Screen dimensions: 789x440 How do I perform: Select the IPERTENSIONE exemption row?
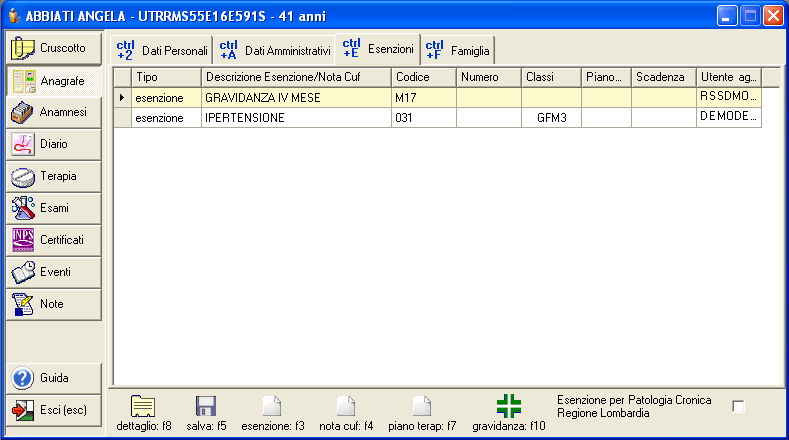pos(295,118)
